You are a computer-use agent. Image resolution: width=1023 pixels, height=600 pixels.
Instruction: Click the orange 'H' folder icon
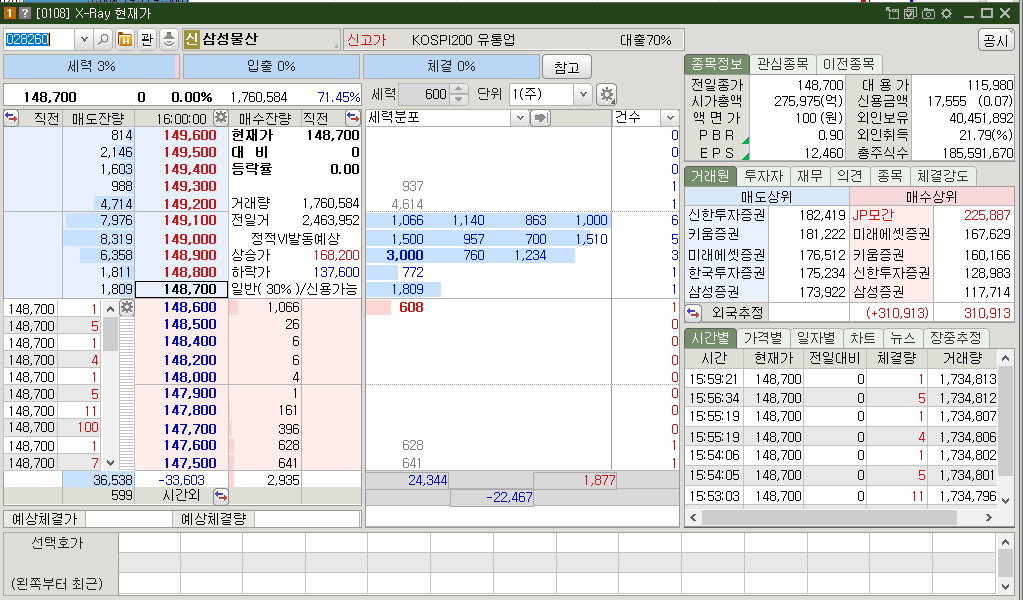tap(125, 40)
